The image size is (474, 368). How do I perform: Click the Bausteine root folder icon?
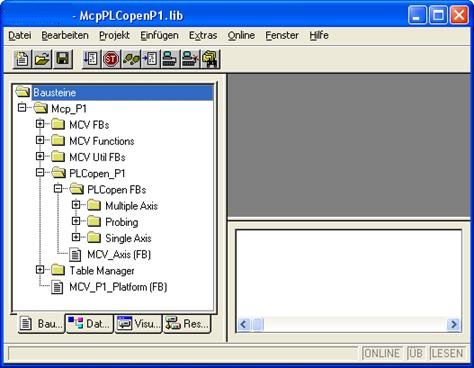[22, 92]
